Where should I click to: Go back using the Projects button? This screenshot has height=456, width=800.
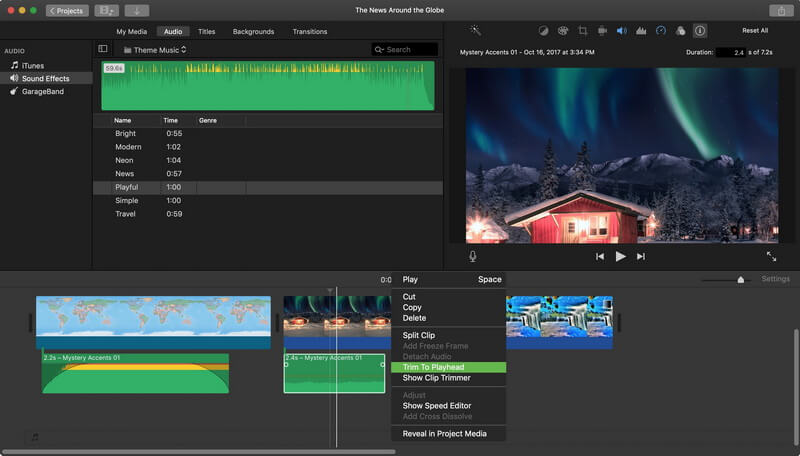click(x=67, y=10)
